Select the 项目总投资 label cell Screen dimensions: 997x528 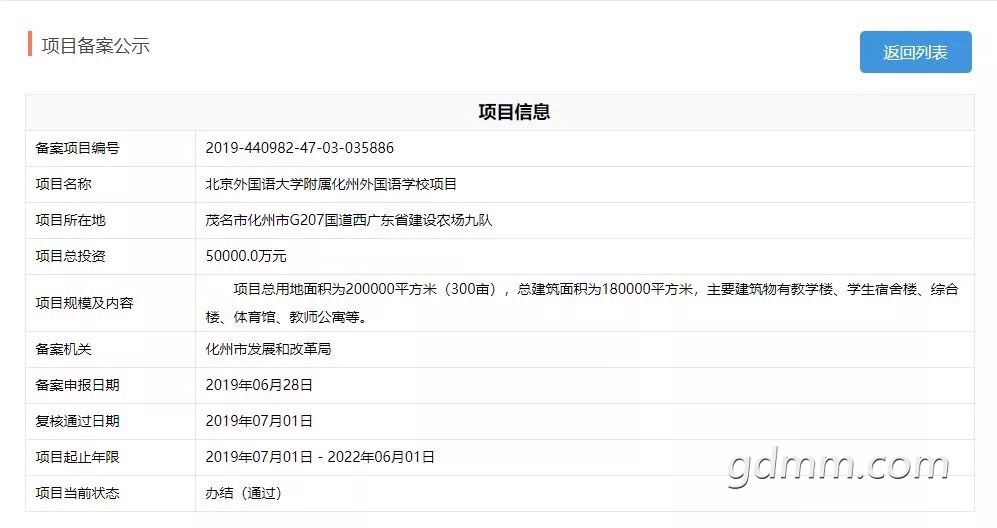coord(110,256)
